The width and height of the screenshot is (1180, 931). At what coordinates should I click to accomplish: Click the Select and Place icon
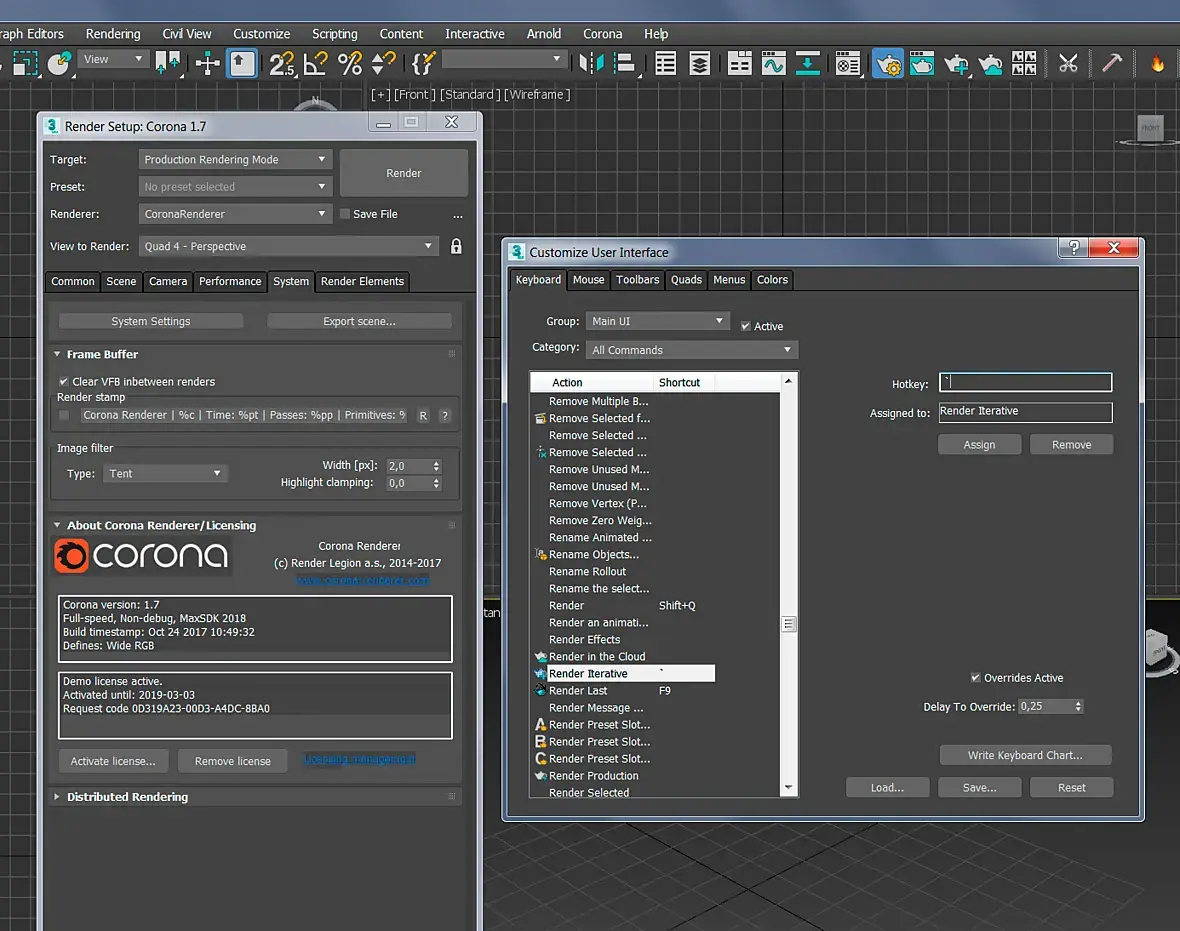[x=60, y=64]
